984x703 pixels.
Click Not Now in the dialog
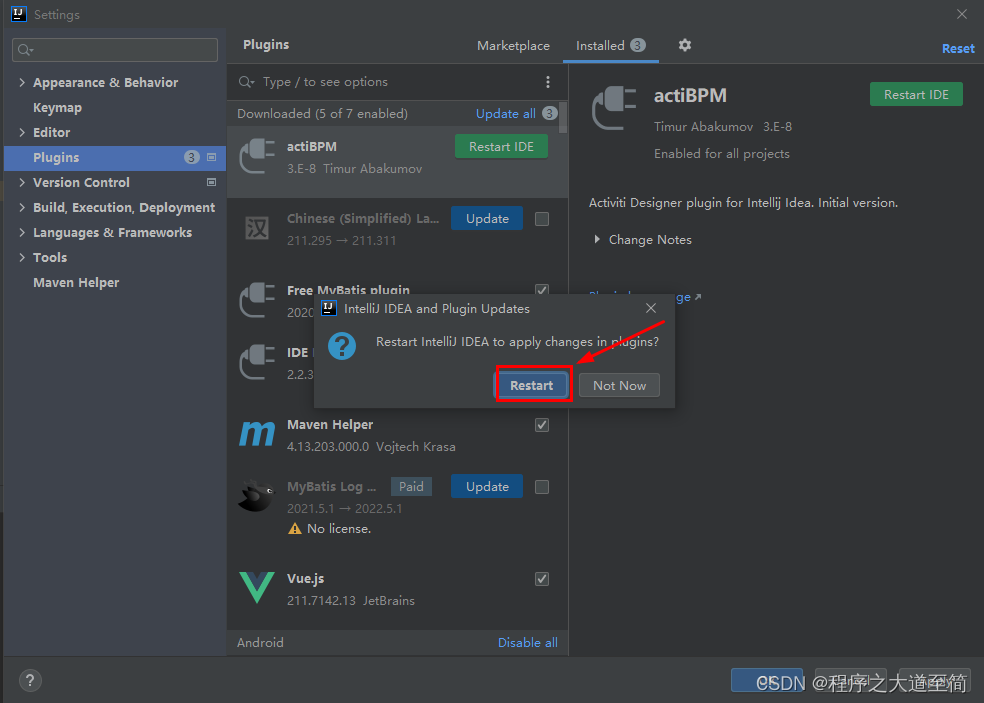click(x=619, y=385)
